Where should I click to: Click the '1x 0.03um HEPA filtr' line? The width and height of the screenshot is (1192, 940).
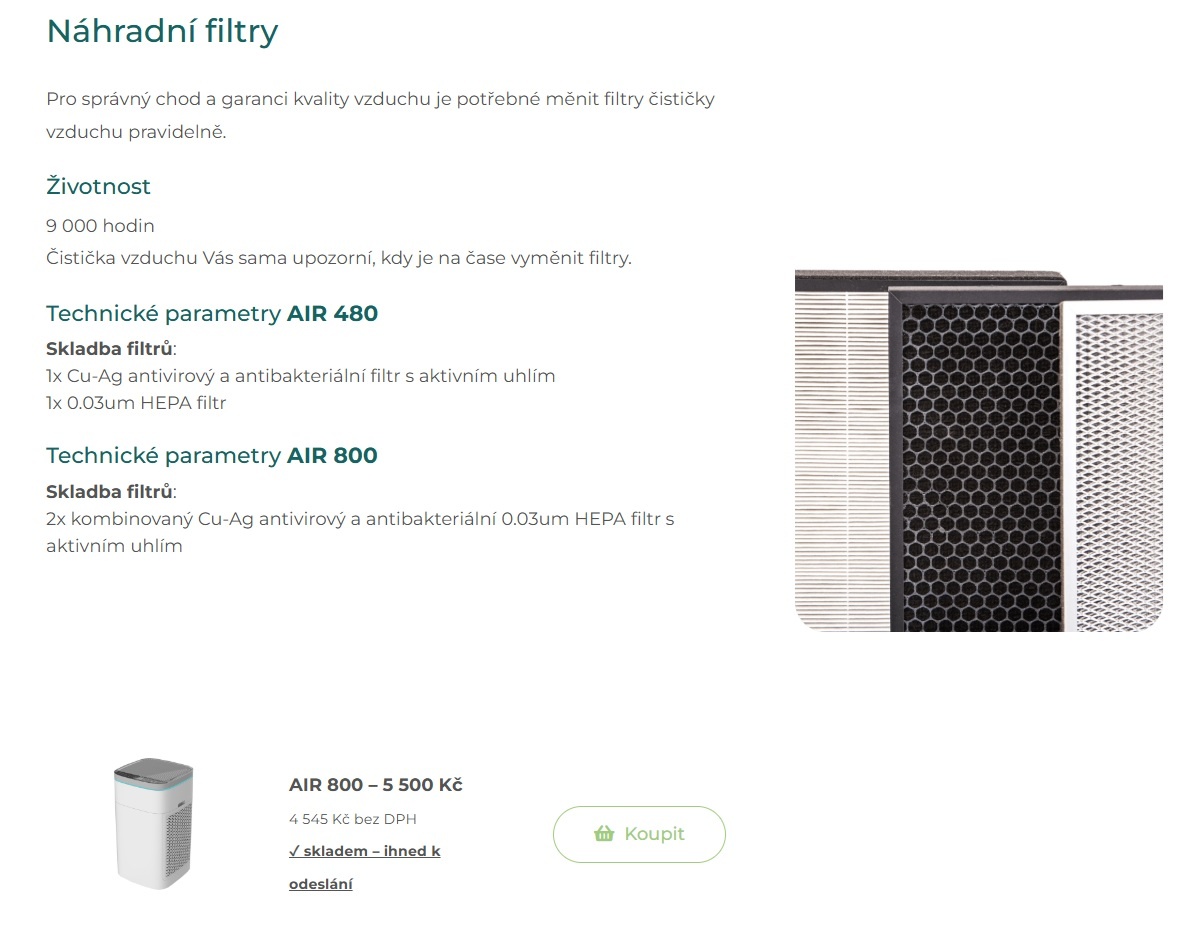pyautogui.click(x=136, y=403)
